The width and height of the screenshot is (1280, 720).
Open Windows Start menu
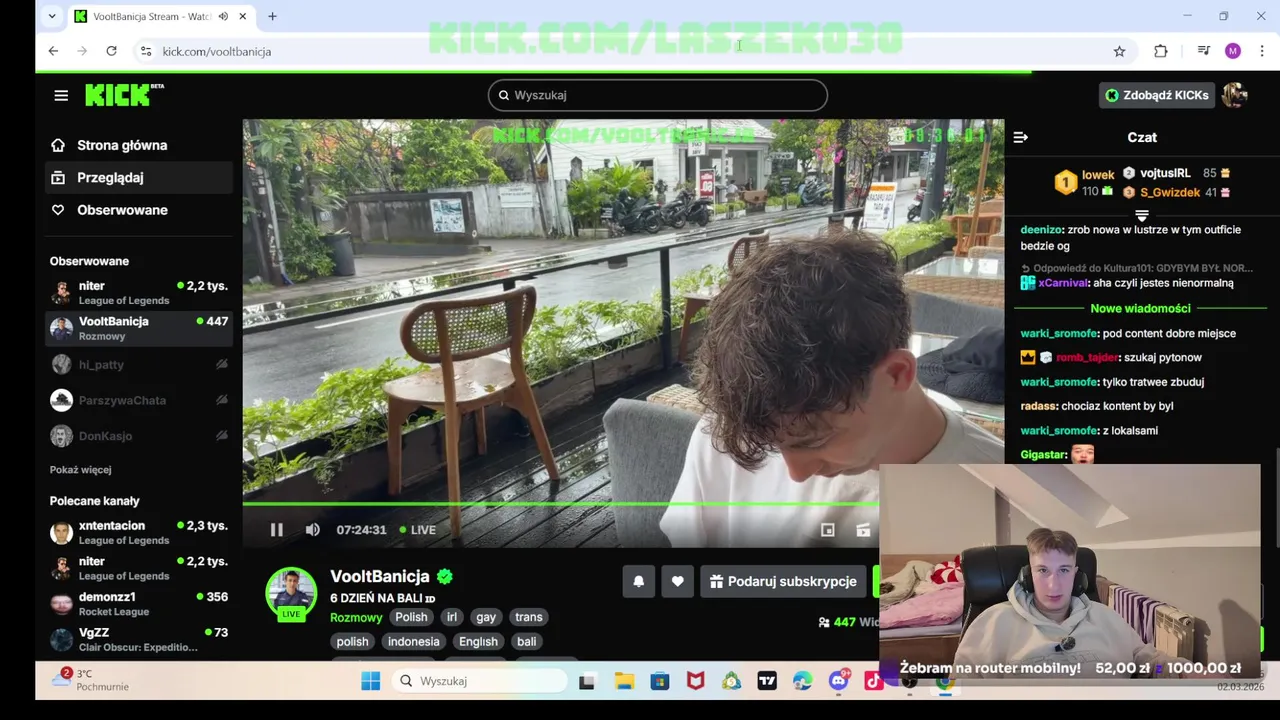click(x=370, y=681)
